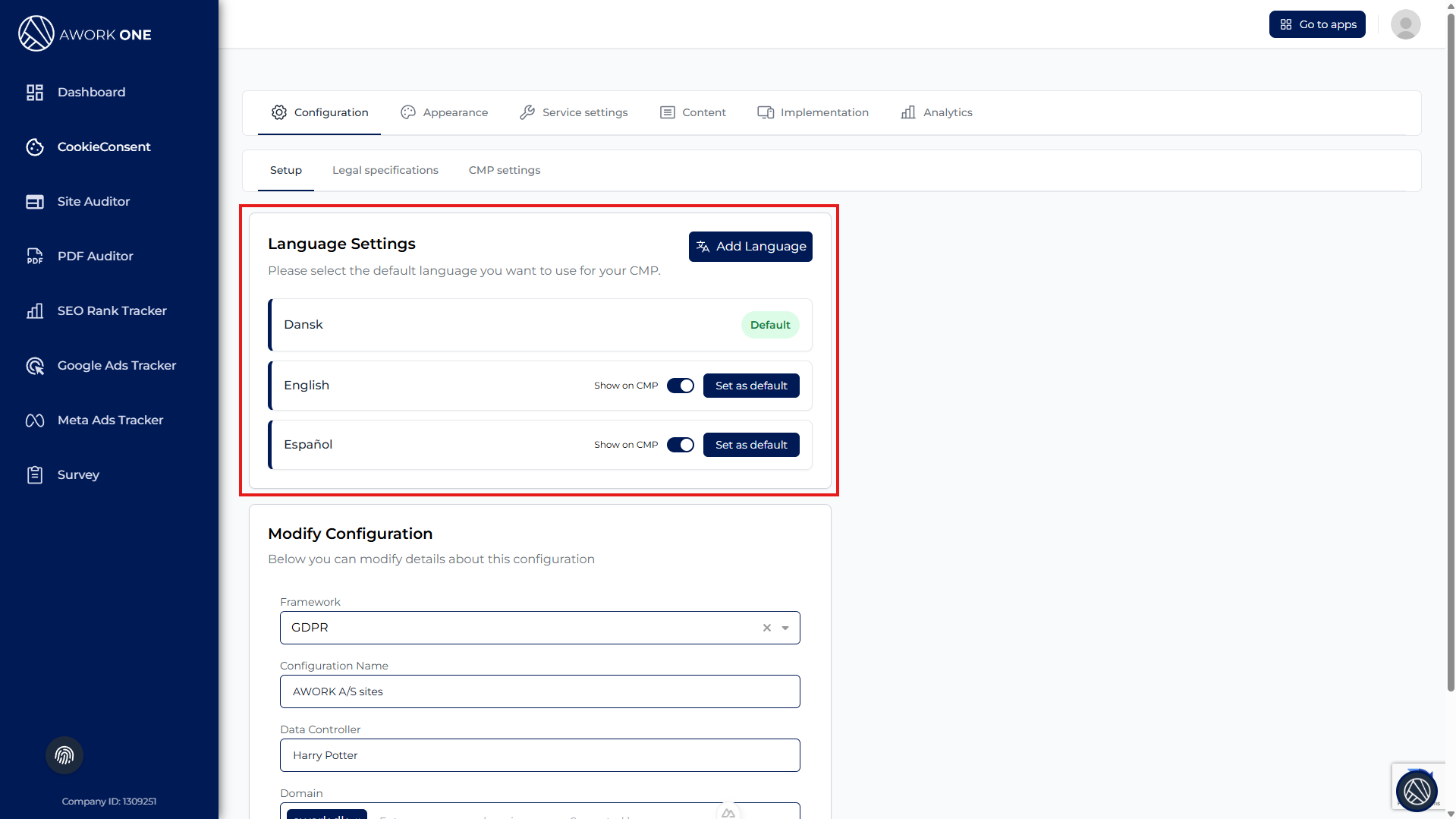This screenshot has height=819, width=1456.
Task: Set English as default language
Action: click(750, 386)
